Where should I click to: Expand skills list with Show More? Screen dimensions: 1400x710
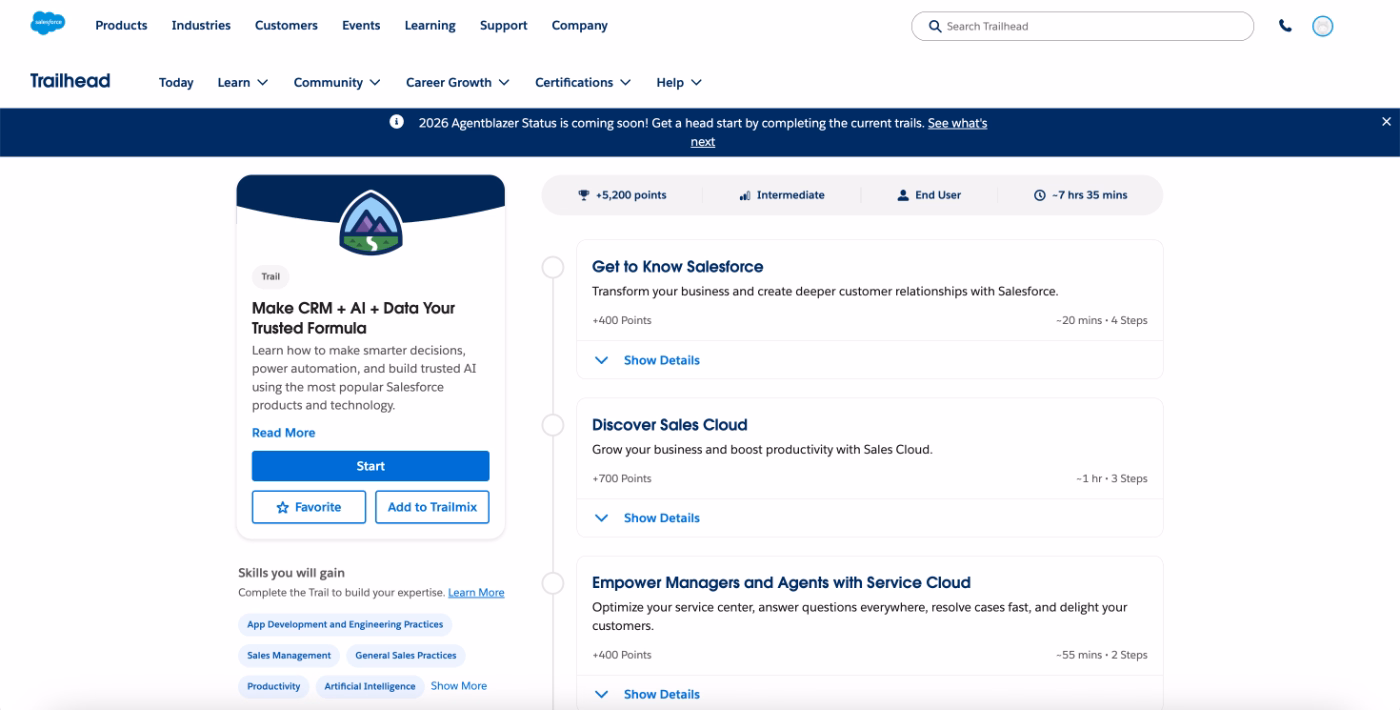point(459,686)
